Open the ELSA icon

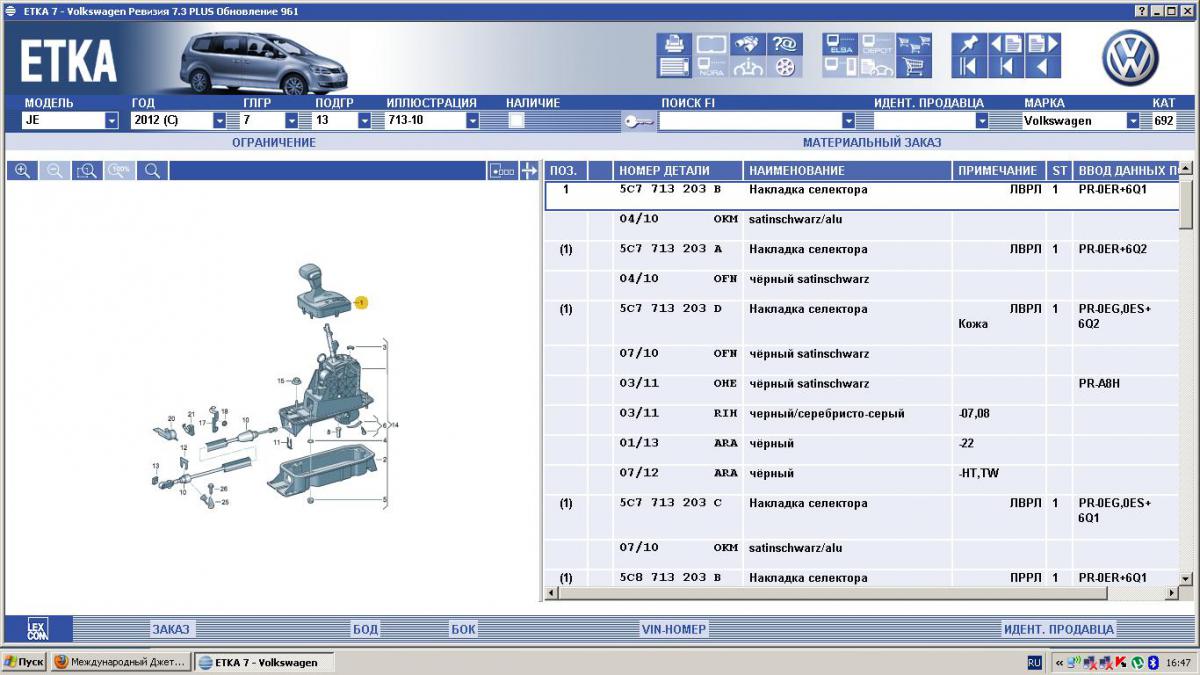840,44
